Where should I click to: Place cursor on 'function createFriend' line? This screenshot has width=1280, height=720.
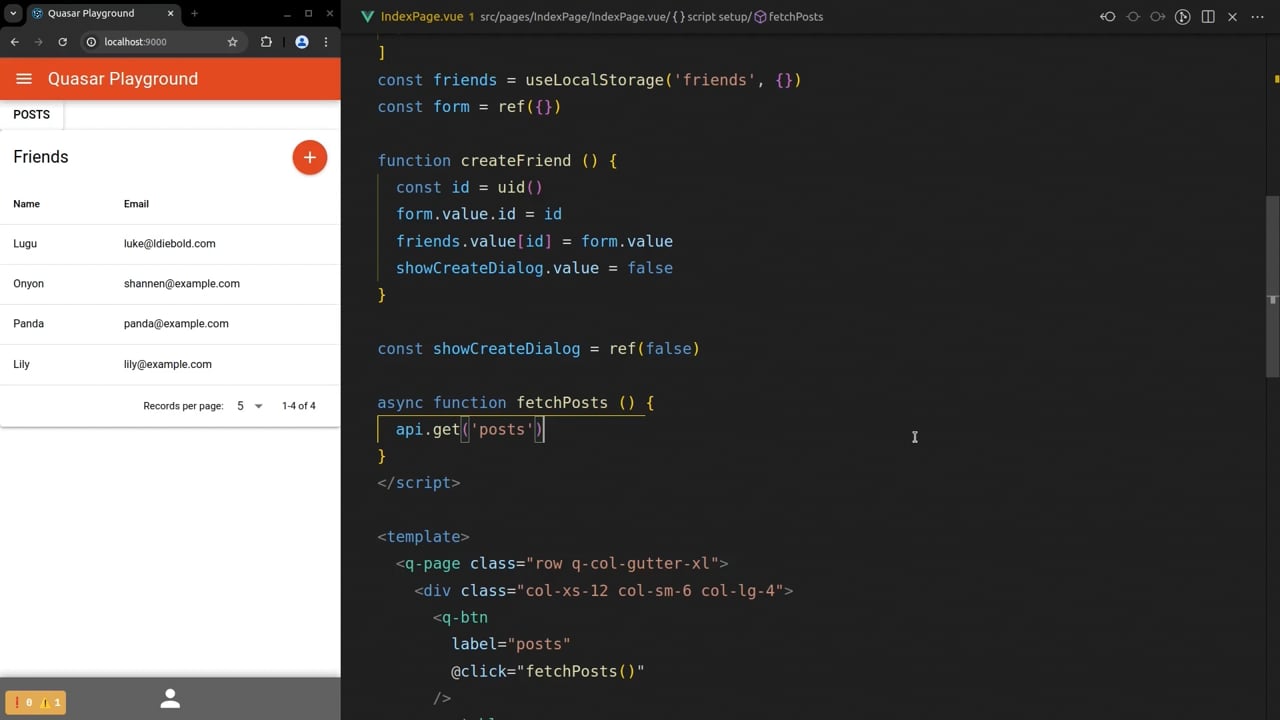click(x=497, y=160)
